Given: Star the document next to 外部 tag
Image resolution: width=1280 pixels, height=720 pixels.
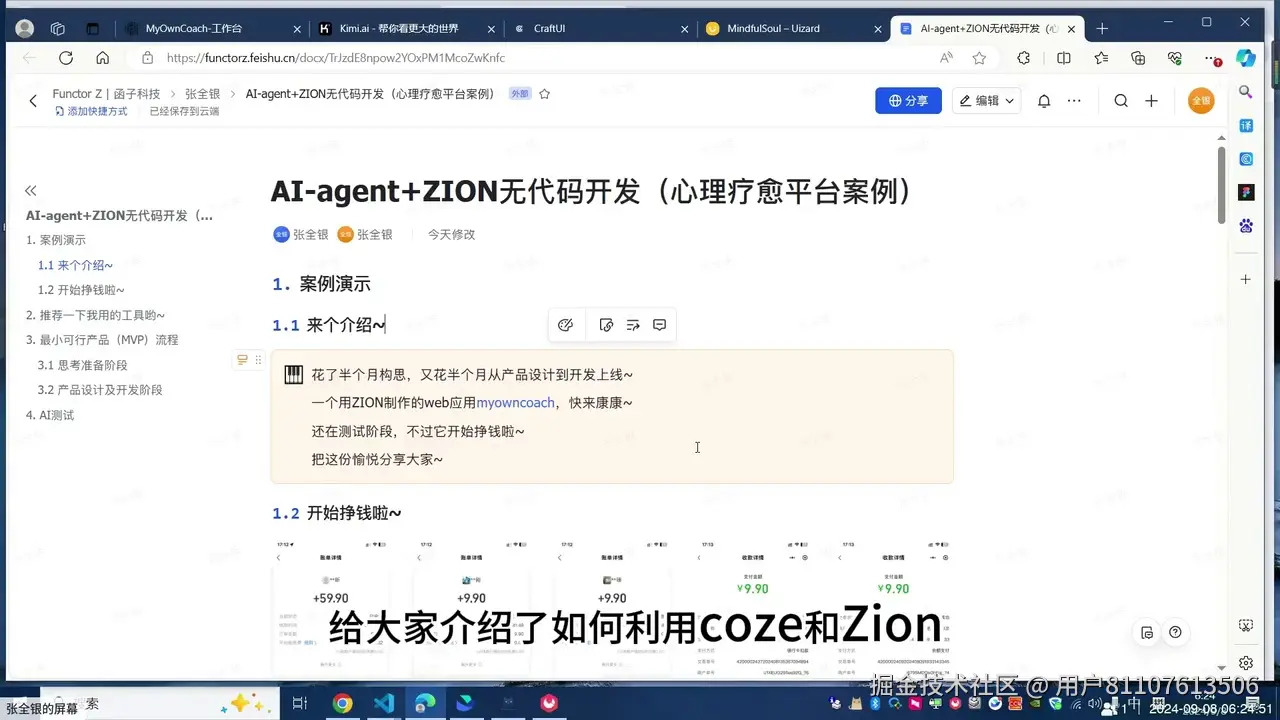Looking at the screenshot, I should point(544,94).
